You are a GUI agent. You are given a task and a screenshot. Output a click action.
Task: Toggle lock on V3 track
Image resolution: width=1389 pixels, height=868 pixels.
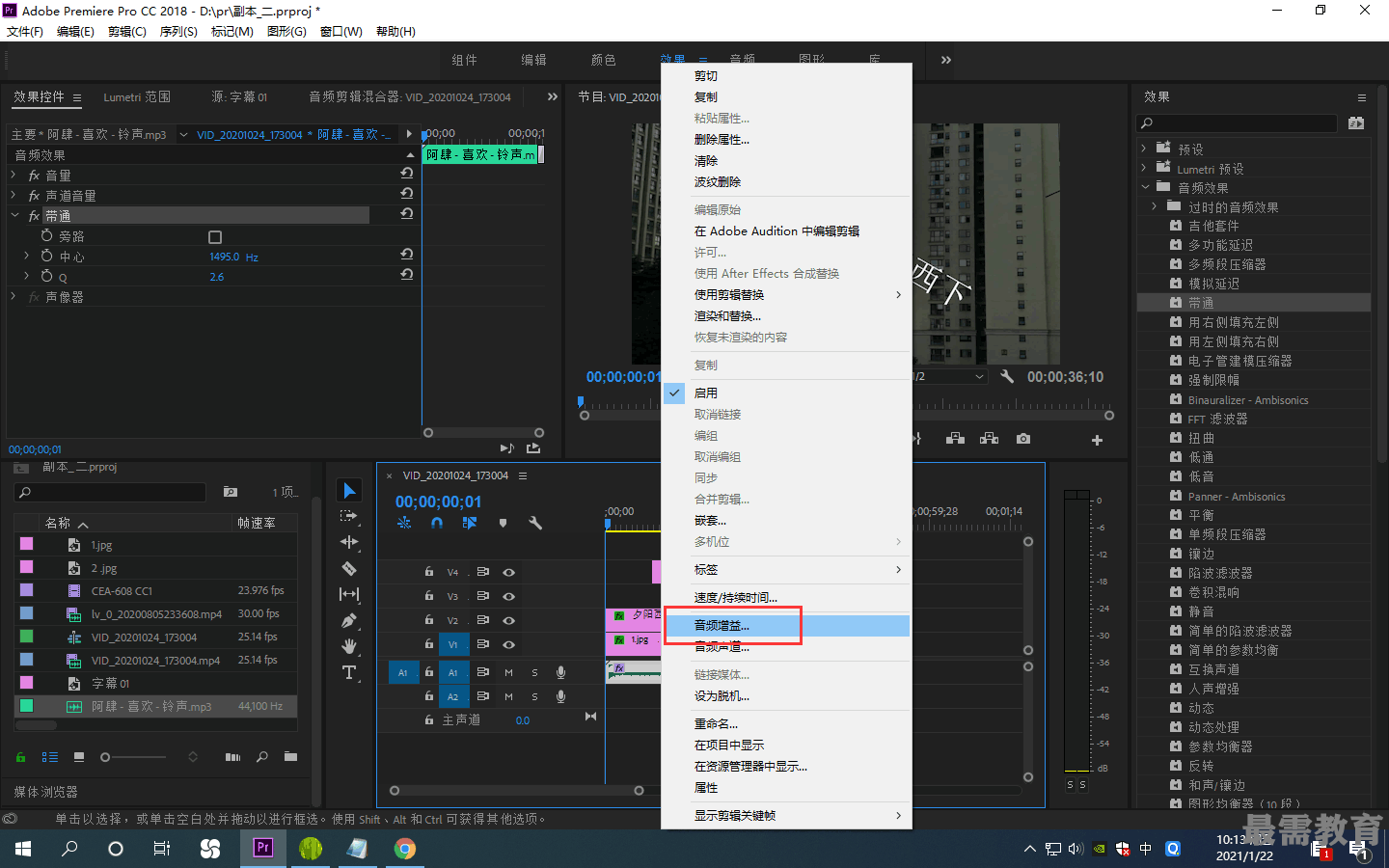(429, 596)
